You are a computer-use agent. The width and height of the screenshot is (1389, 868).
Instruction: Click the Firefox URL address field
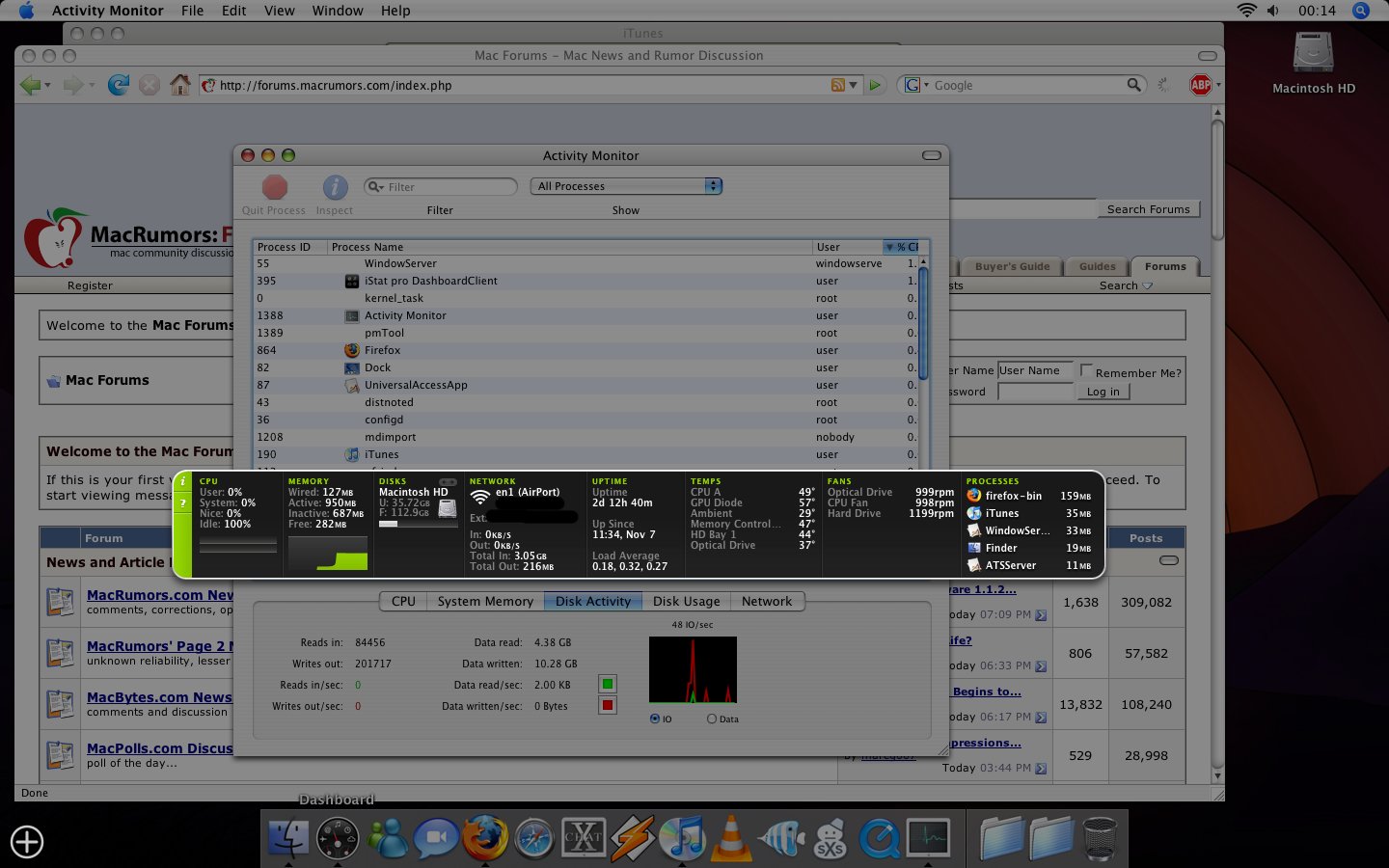click(511, 85)
